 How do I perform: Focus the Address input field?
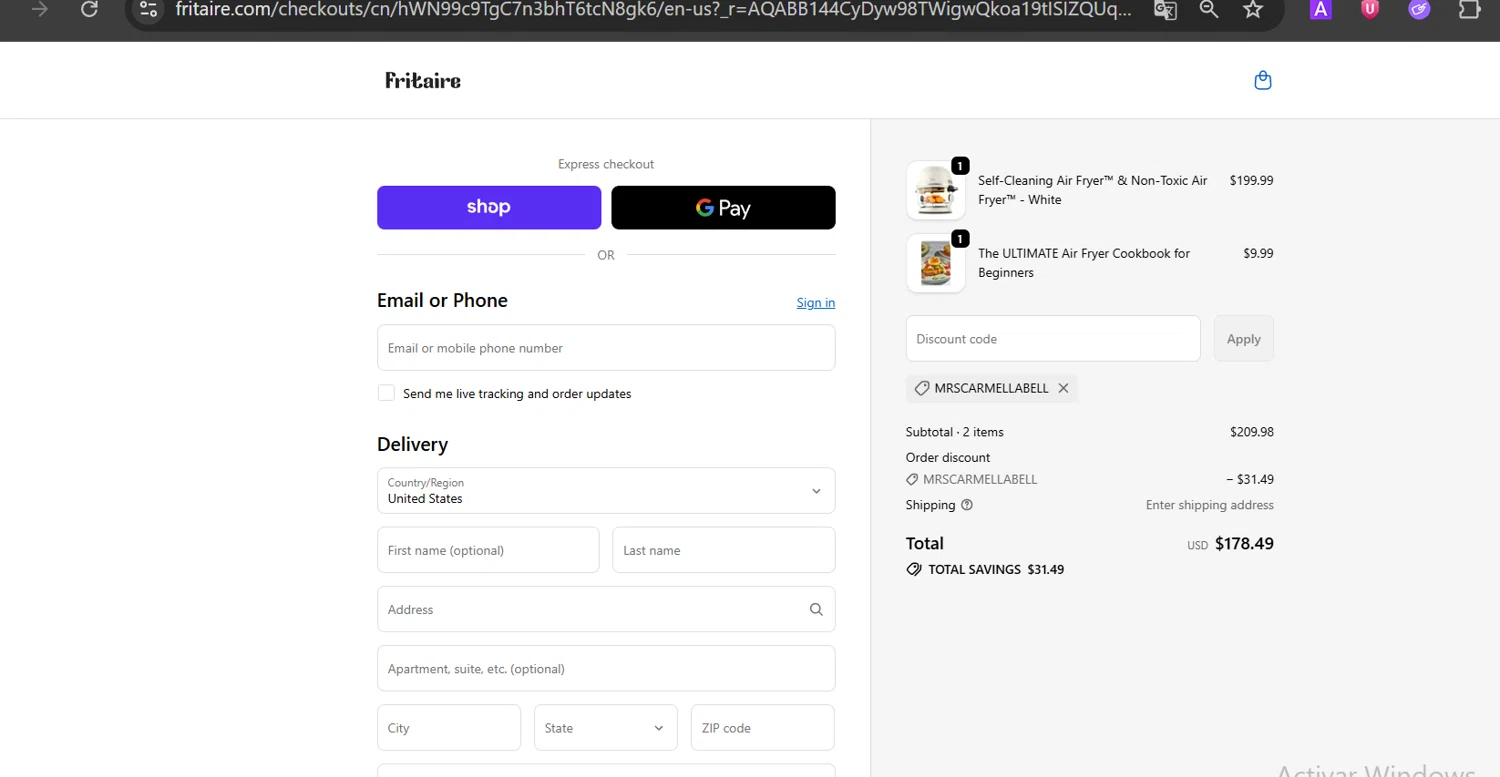[606, 609]
